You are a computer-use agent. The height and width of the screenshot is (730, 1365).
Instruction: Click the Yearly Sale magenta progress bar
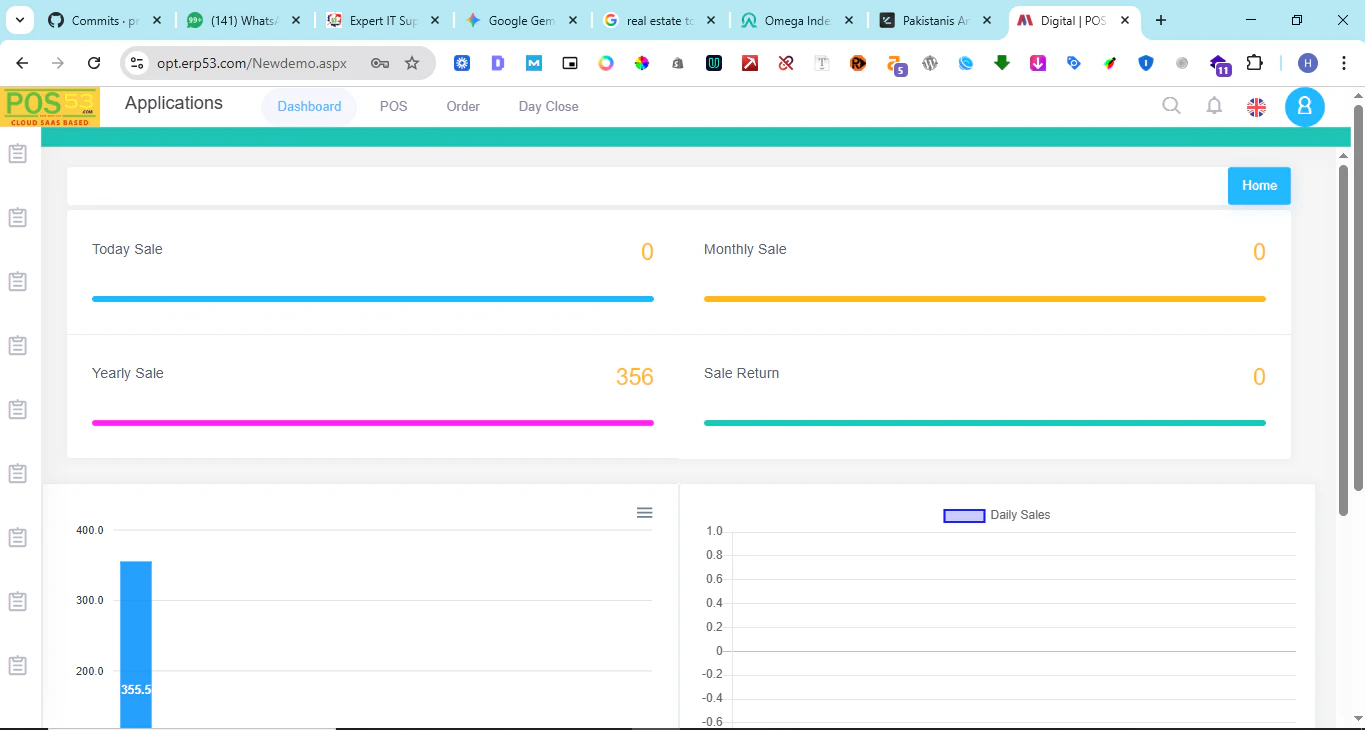point(373,423)
